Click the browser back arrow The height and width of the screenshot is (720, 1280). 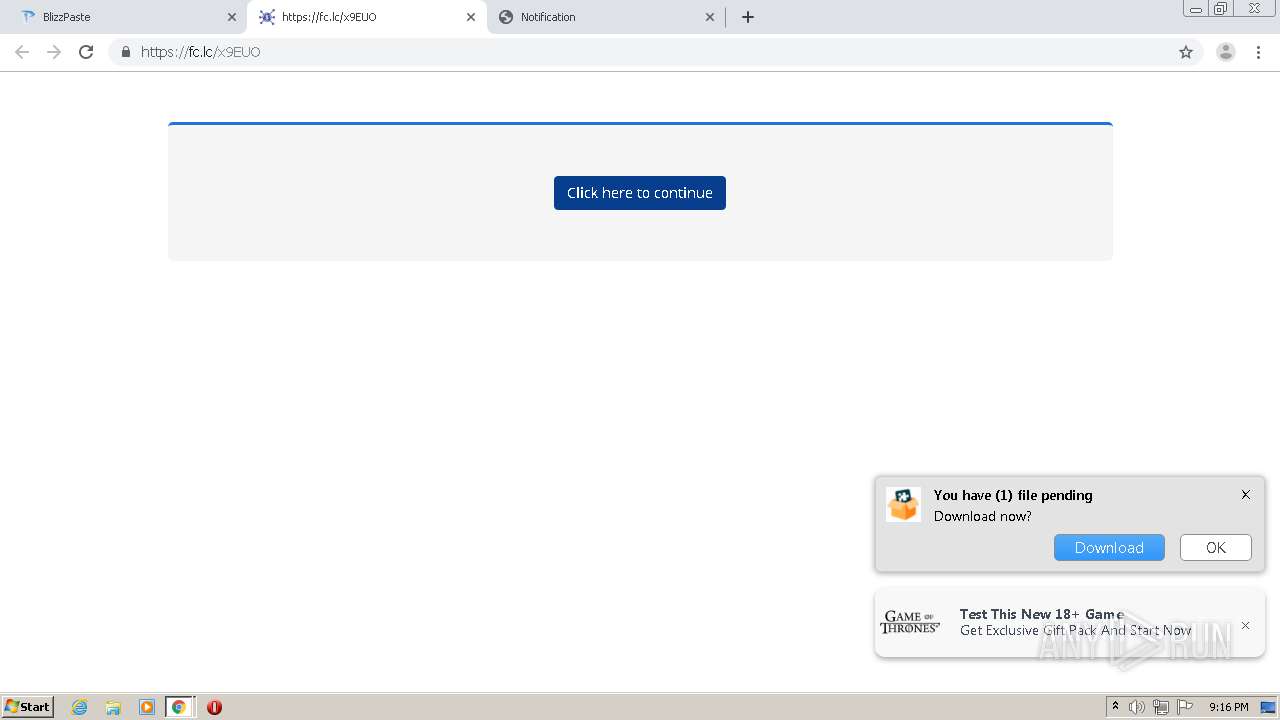tap(22, 52)
